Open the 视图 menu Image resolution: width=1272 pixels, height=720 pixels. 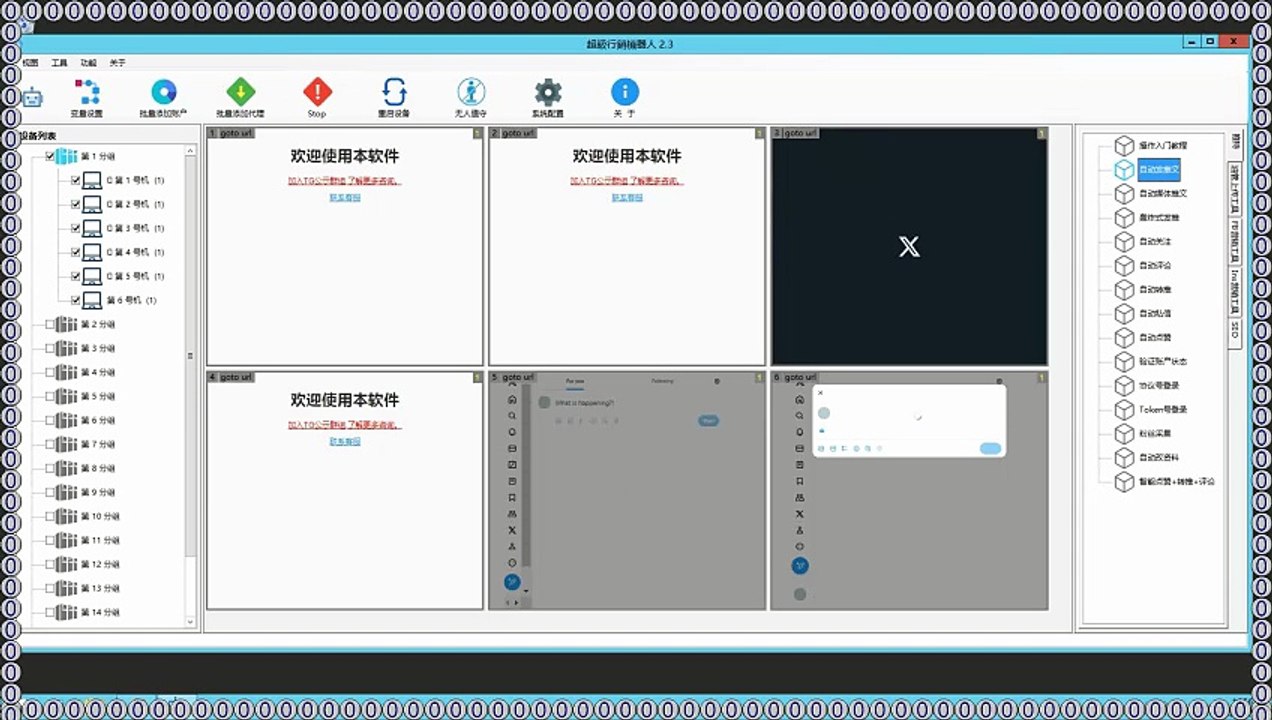[30, 62]
